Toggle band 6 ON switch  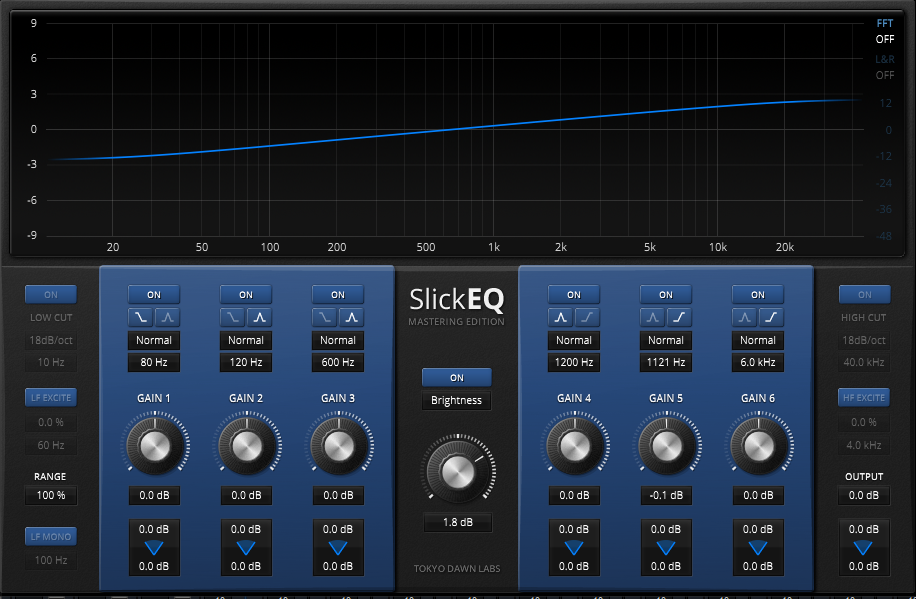tap(758, 295)
